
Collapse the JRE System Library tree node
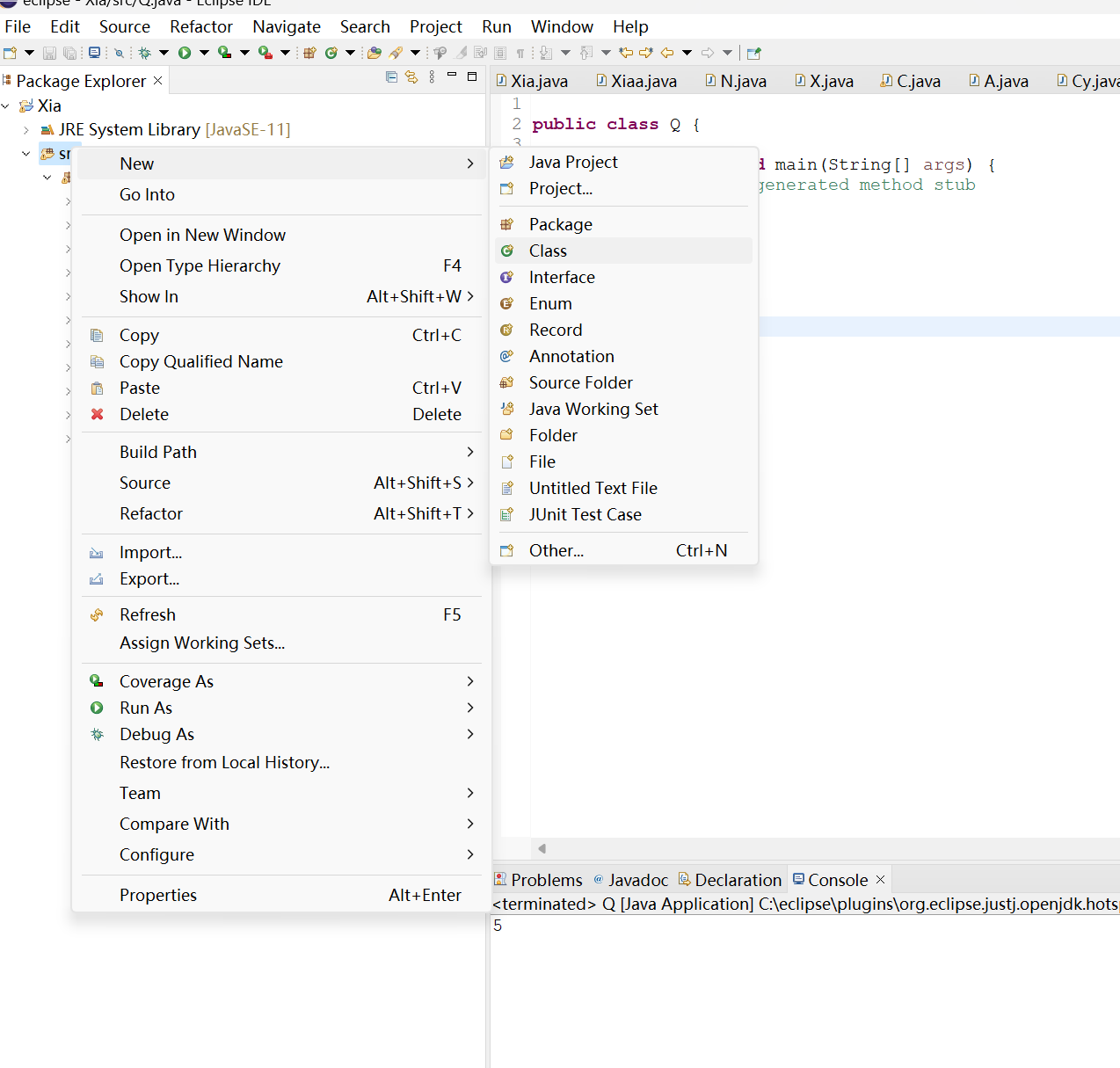(25, 129)
